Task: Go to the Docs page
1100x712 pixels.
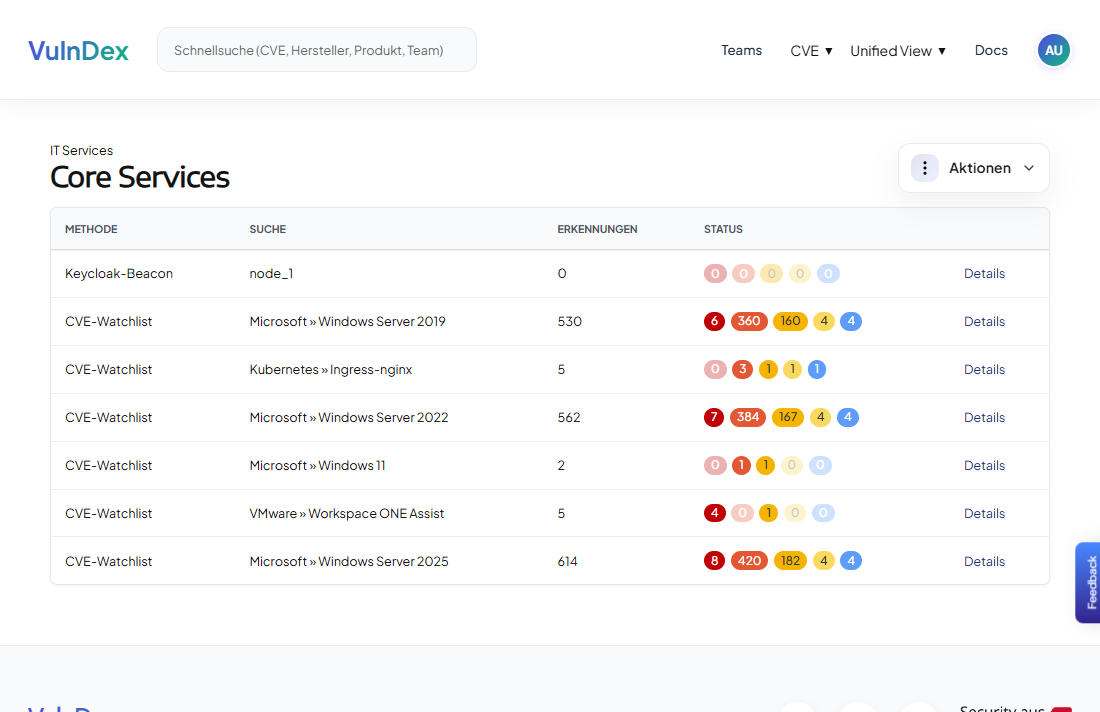Action: [991, 51]
